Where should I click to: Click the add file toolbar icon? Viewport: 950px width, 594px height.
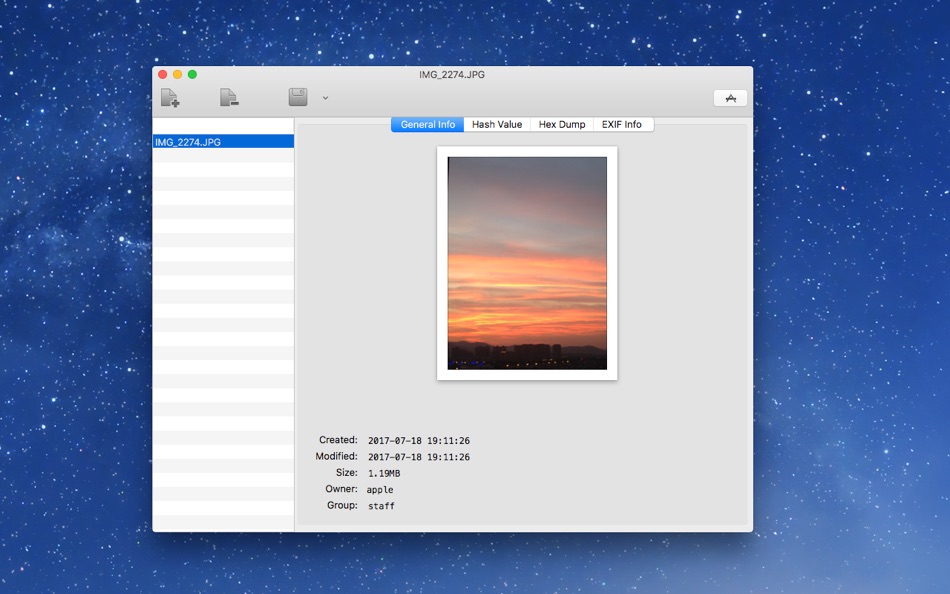(x=170, y=98)
